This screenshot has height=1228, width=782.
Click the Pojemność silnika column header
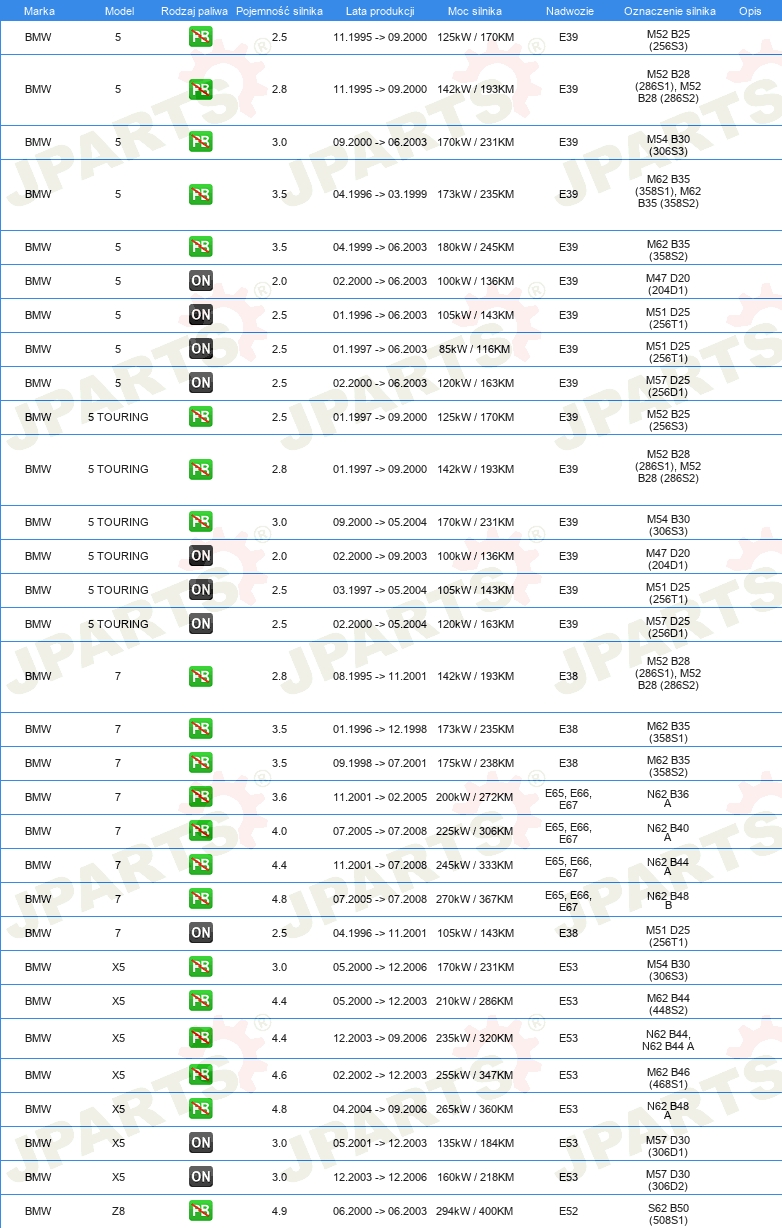click(279, 10)
